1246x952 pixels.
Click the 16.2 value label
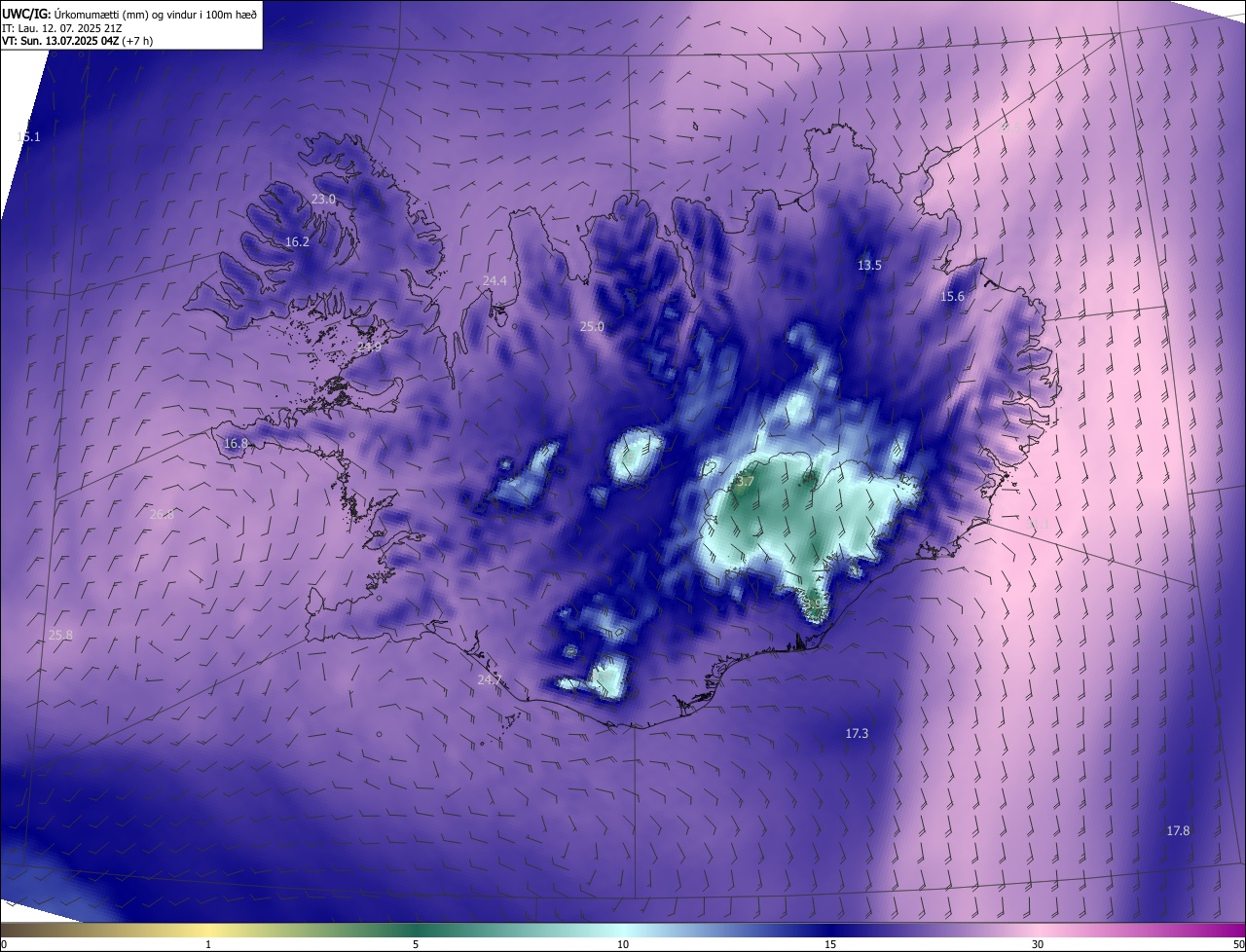pyautogui.click(x=297, y=241)
